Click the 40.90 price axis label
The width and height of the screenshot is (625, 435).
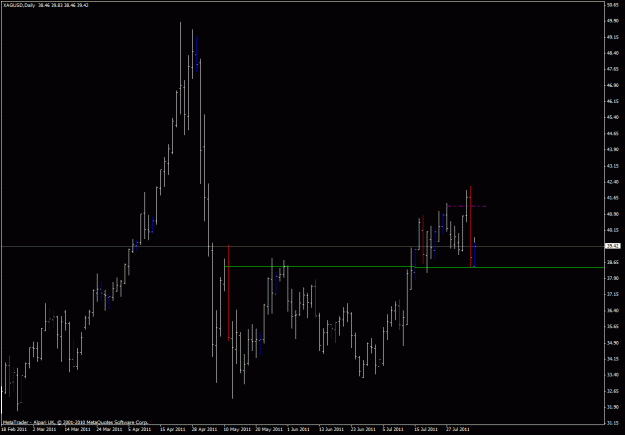(x=613, y=214)
